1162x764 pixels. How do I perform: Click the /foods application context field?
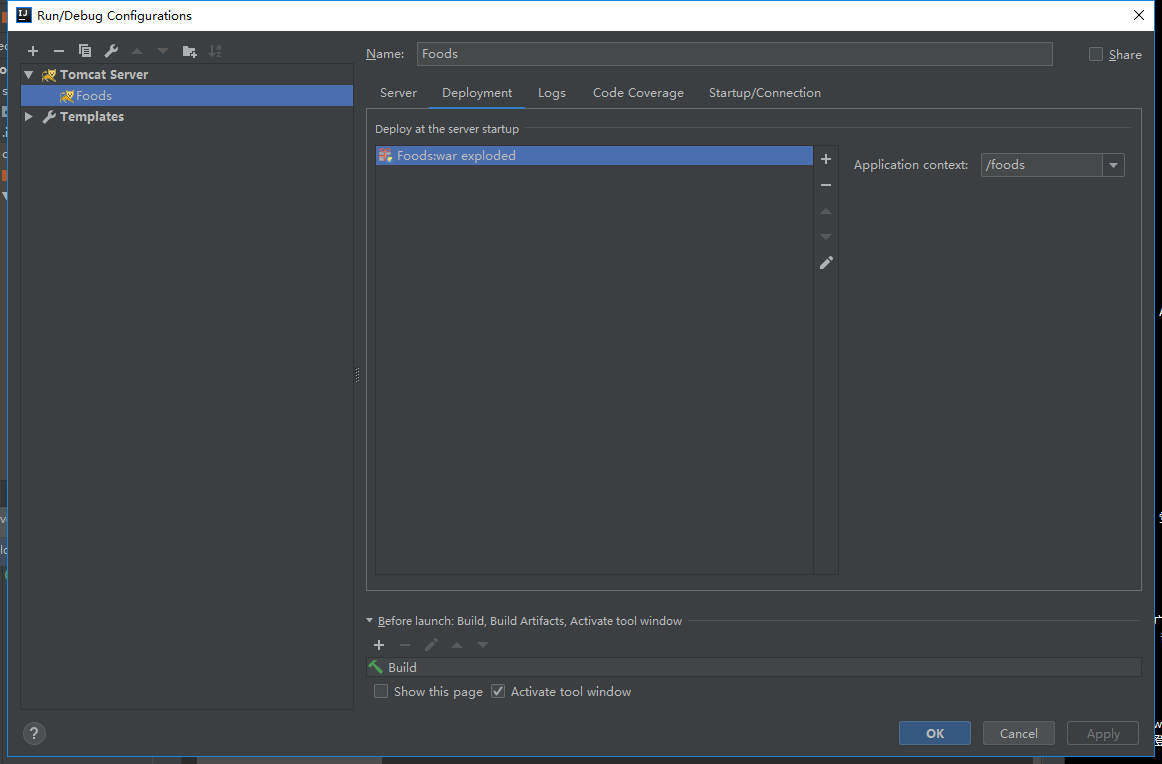pyautogui.click(x=1041, y=165)
